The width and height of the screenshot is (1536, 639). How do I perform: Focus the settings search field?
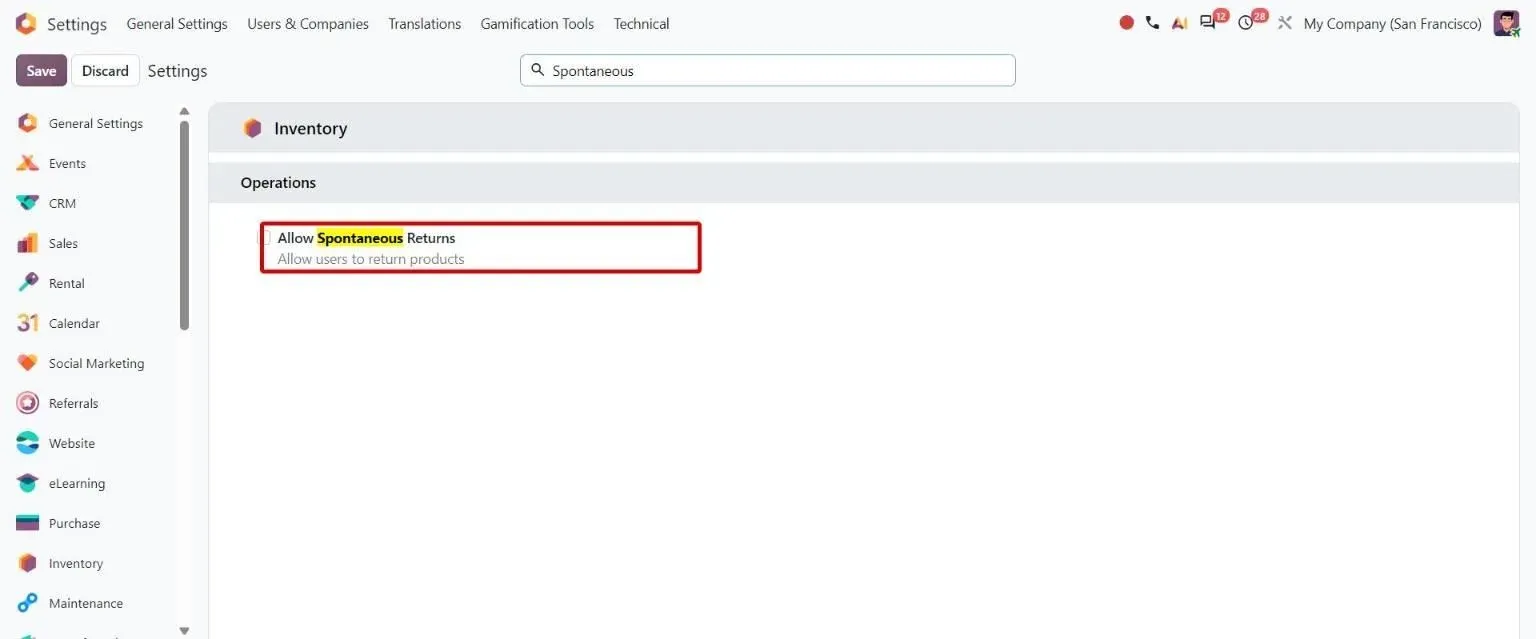(767, 70)
